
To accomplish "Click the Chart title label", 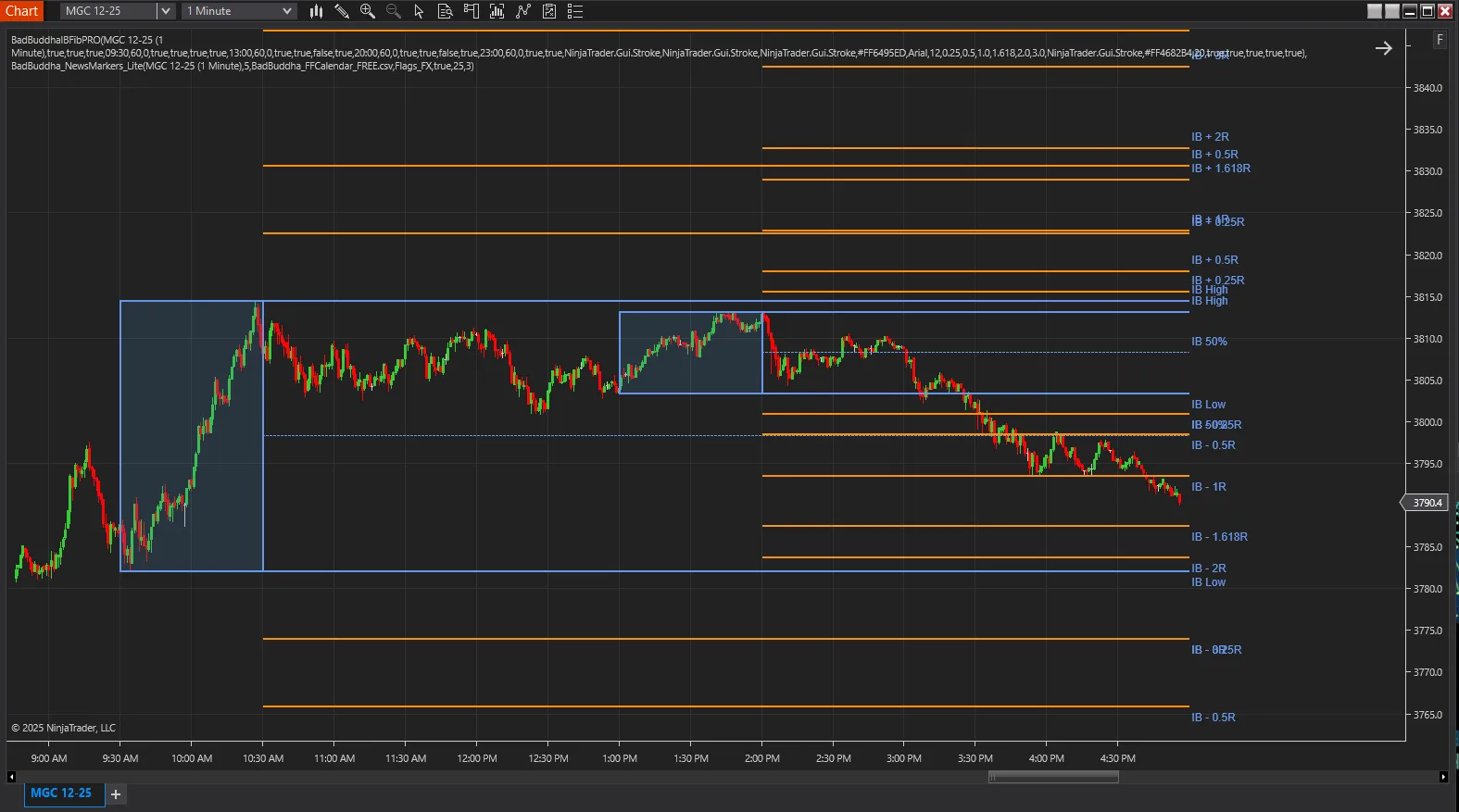I will click(21, 11).
